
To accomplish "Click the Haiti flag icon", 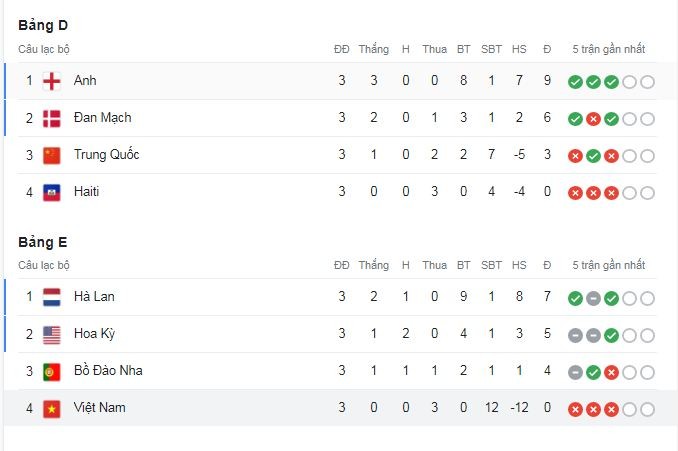I will pyautogui.click(x=51, y=192).
